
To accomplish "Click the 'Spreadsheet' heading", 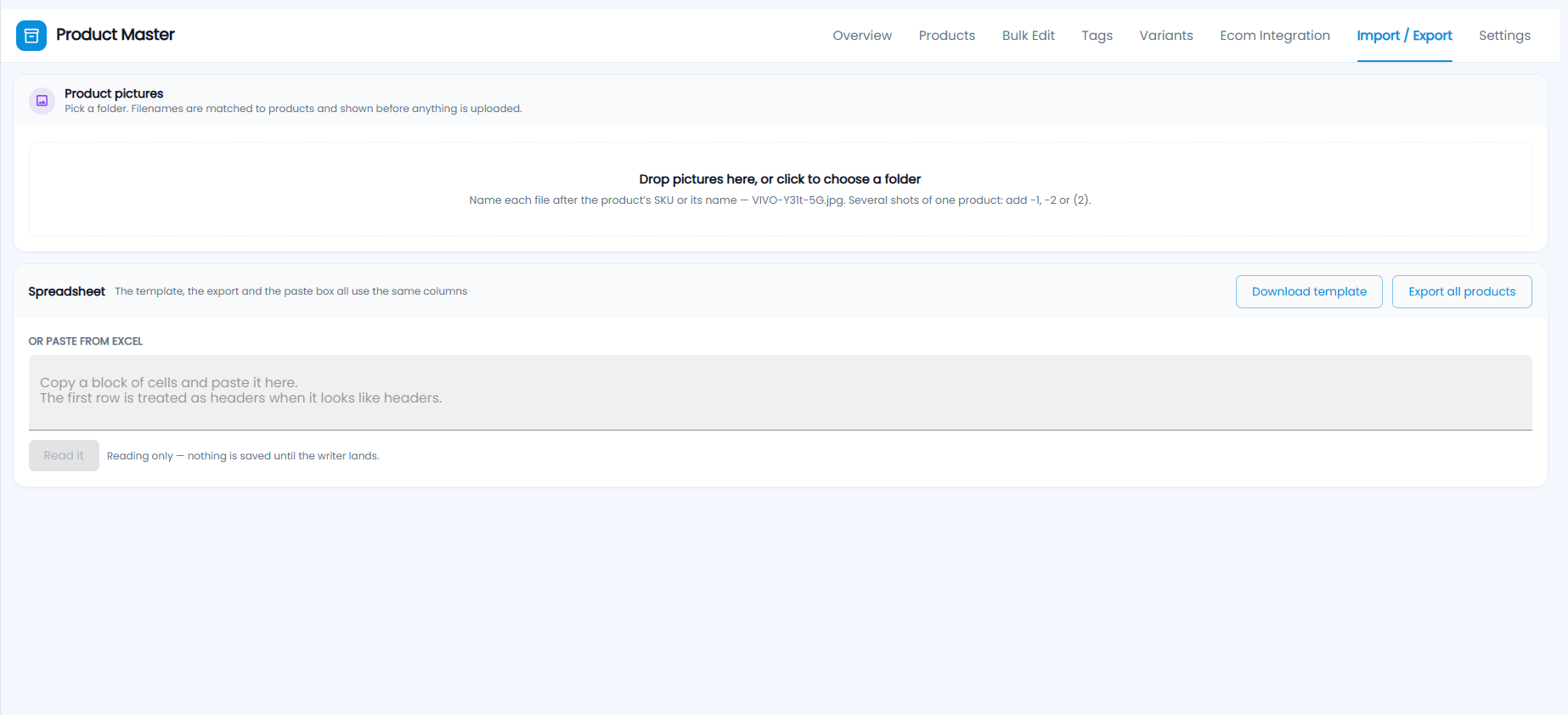I will pyautogui.click(x=66, y=291).
